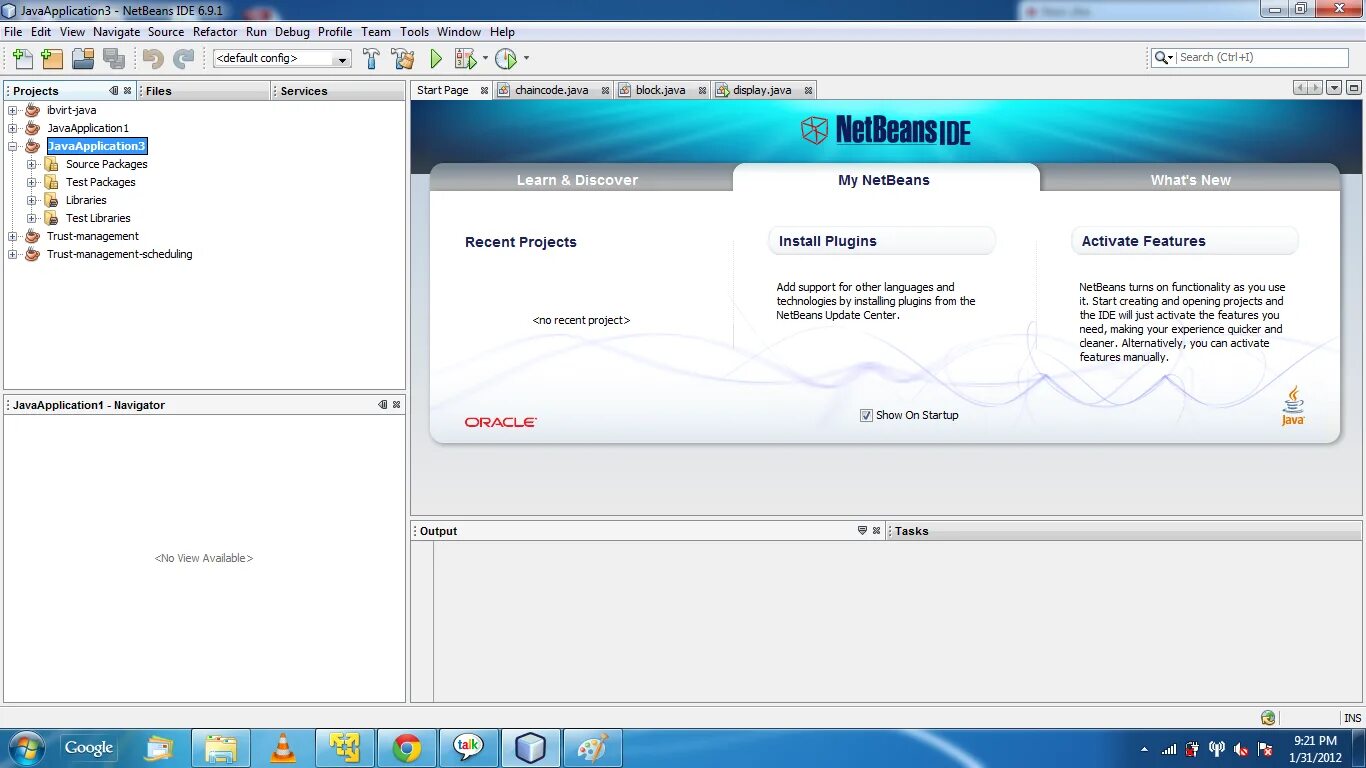The height and width of the screenshot is (768, 1366).
Task: Click the Java logo link
Action: pos(1293,406)
